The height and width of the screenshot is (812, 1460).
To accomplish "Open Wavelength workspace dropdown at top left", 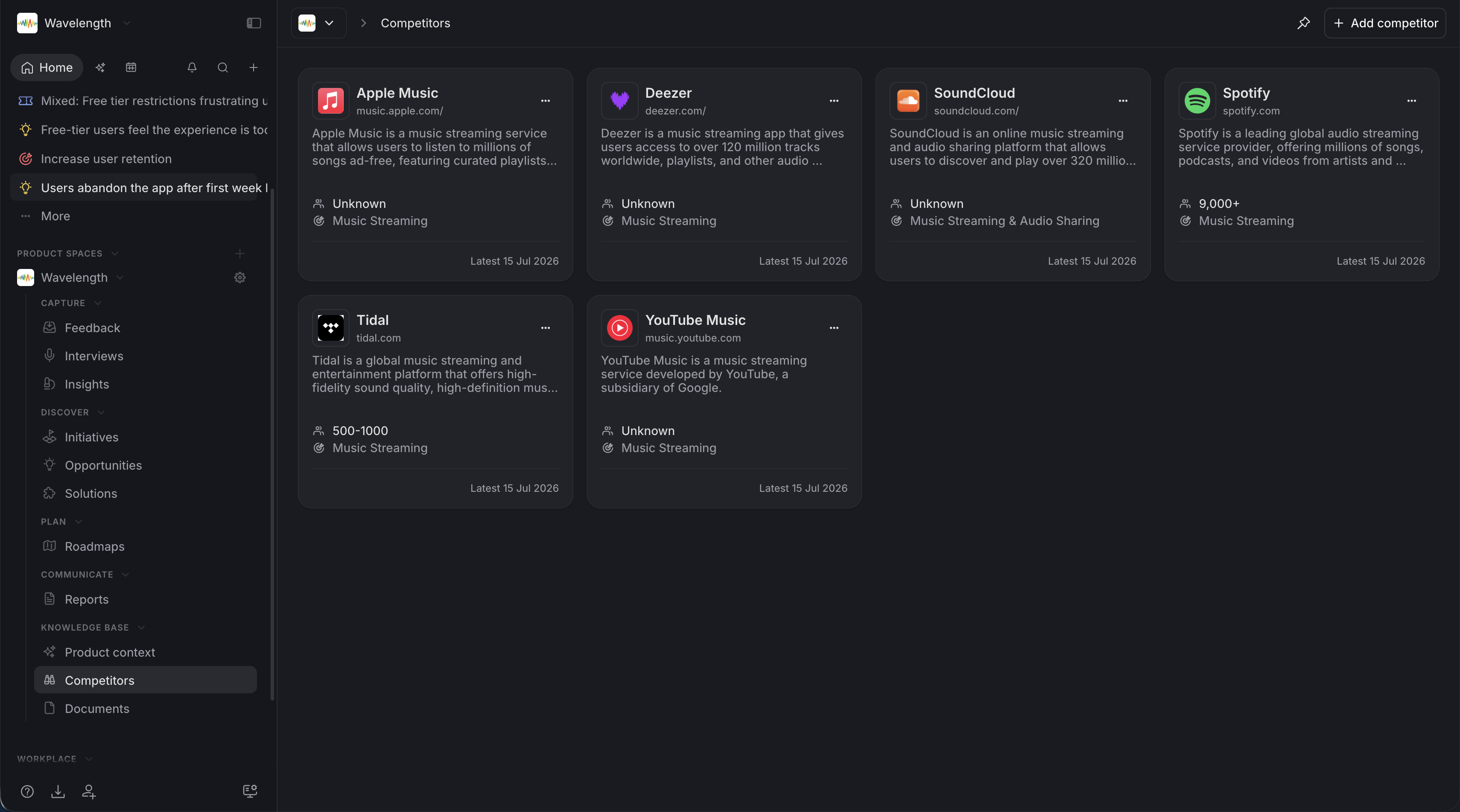I will point(74,23).
